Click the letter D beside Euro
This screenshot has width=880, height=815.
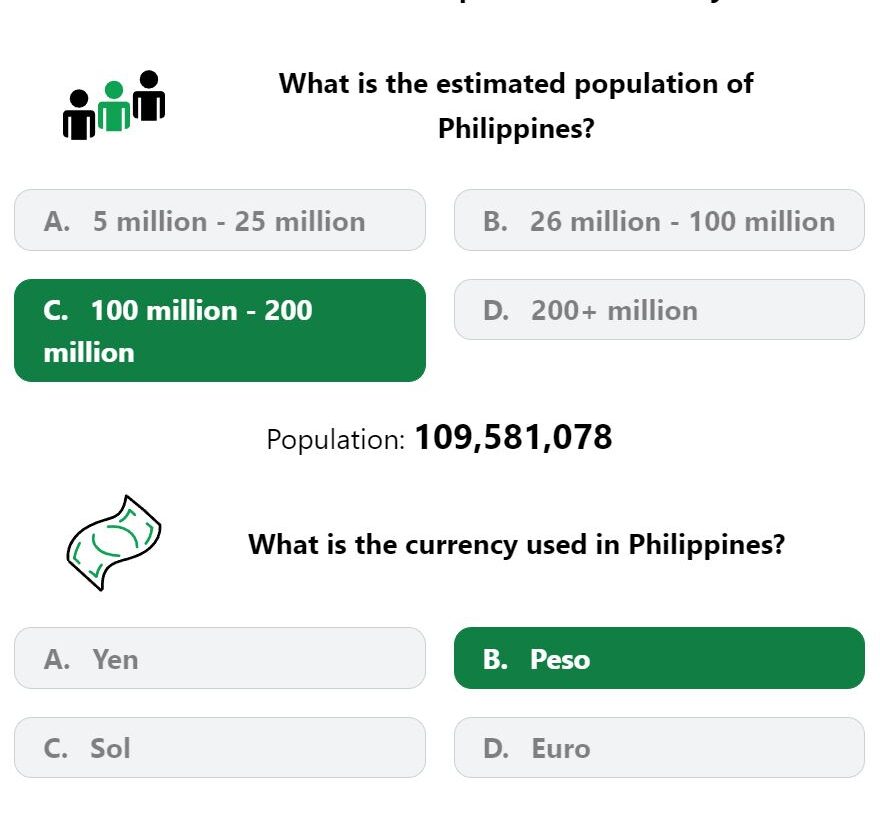[x=496, y=749]
